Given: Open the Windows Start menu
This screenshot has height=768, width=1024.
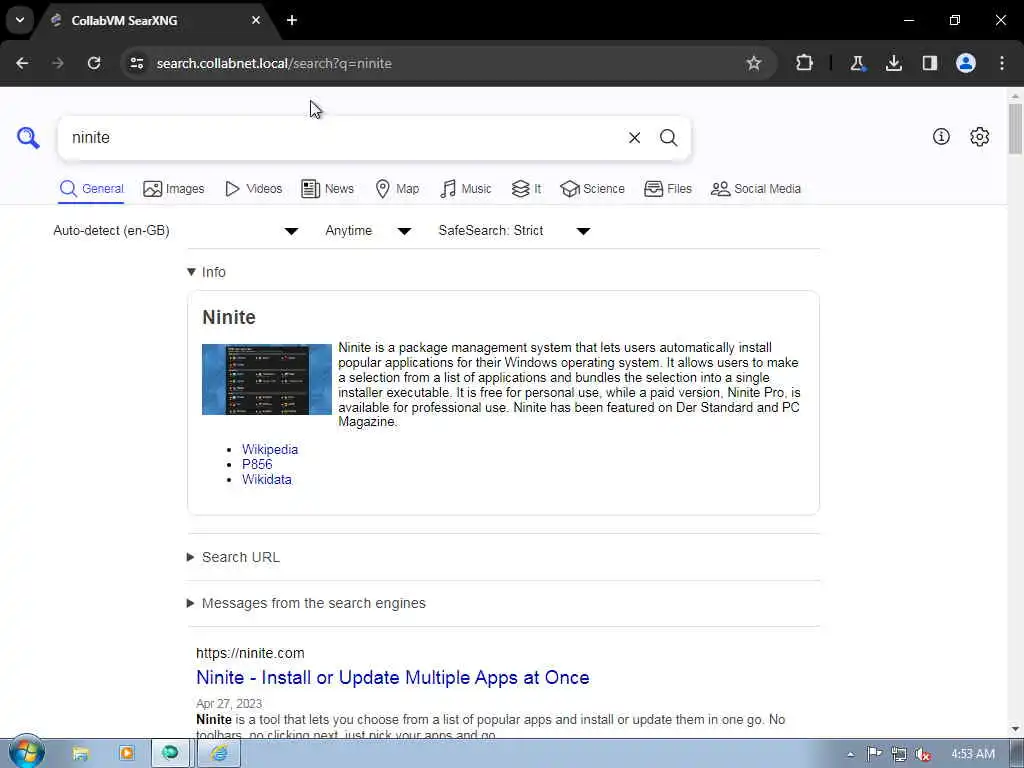Looking at the screenshot, I should 26,753.
